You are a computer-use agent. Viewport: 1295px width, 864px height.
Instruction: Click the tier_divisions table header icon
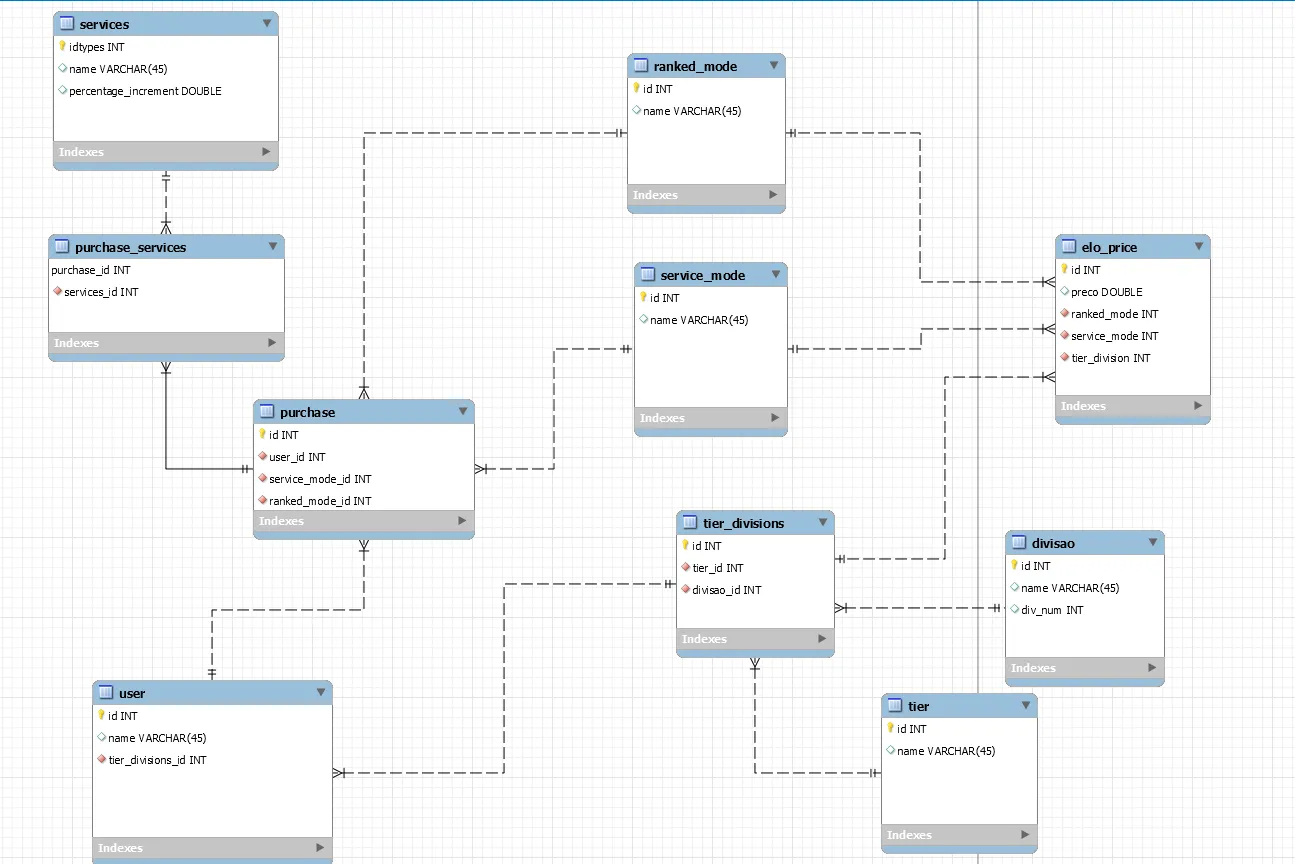coord(690,523)
